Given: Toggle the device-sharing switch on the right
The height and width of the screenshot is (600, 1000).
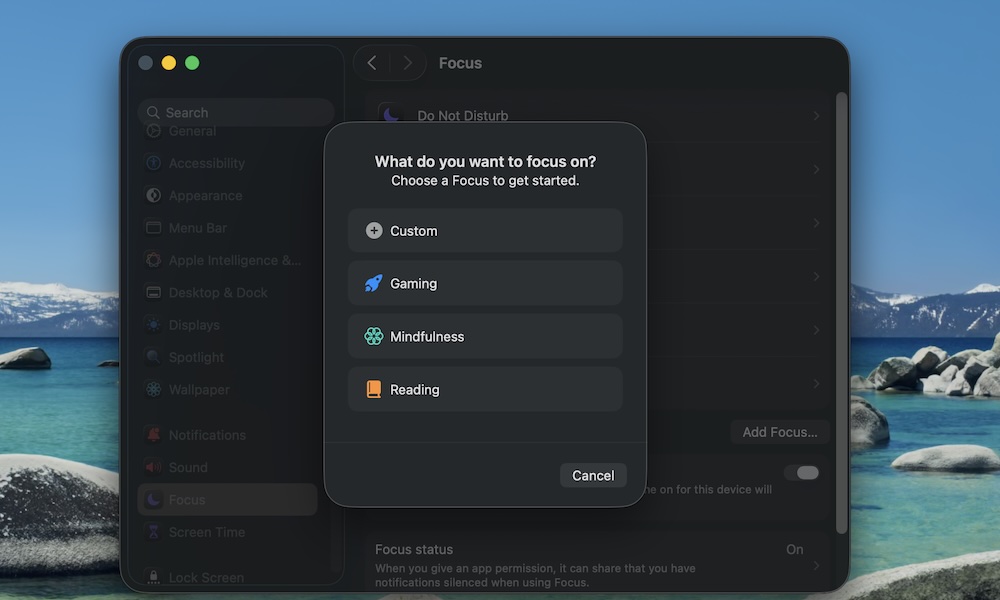Looking at the screenshot, I should [x=803, y=472].
